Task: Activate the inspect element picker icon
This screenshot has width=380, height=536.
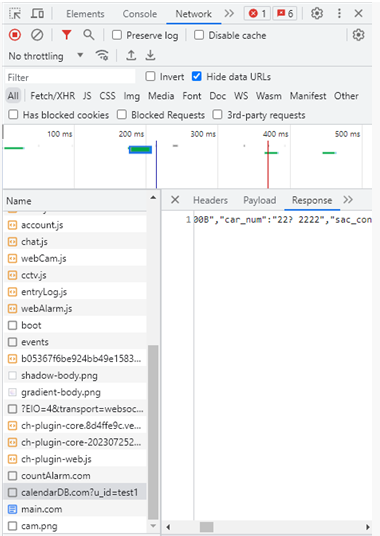Action: pos(15,14)
